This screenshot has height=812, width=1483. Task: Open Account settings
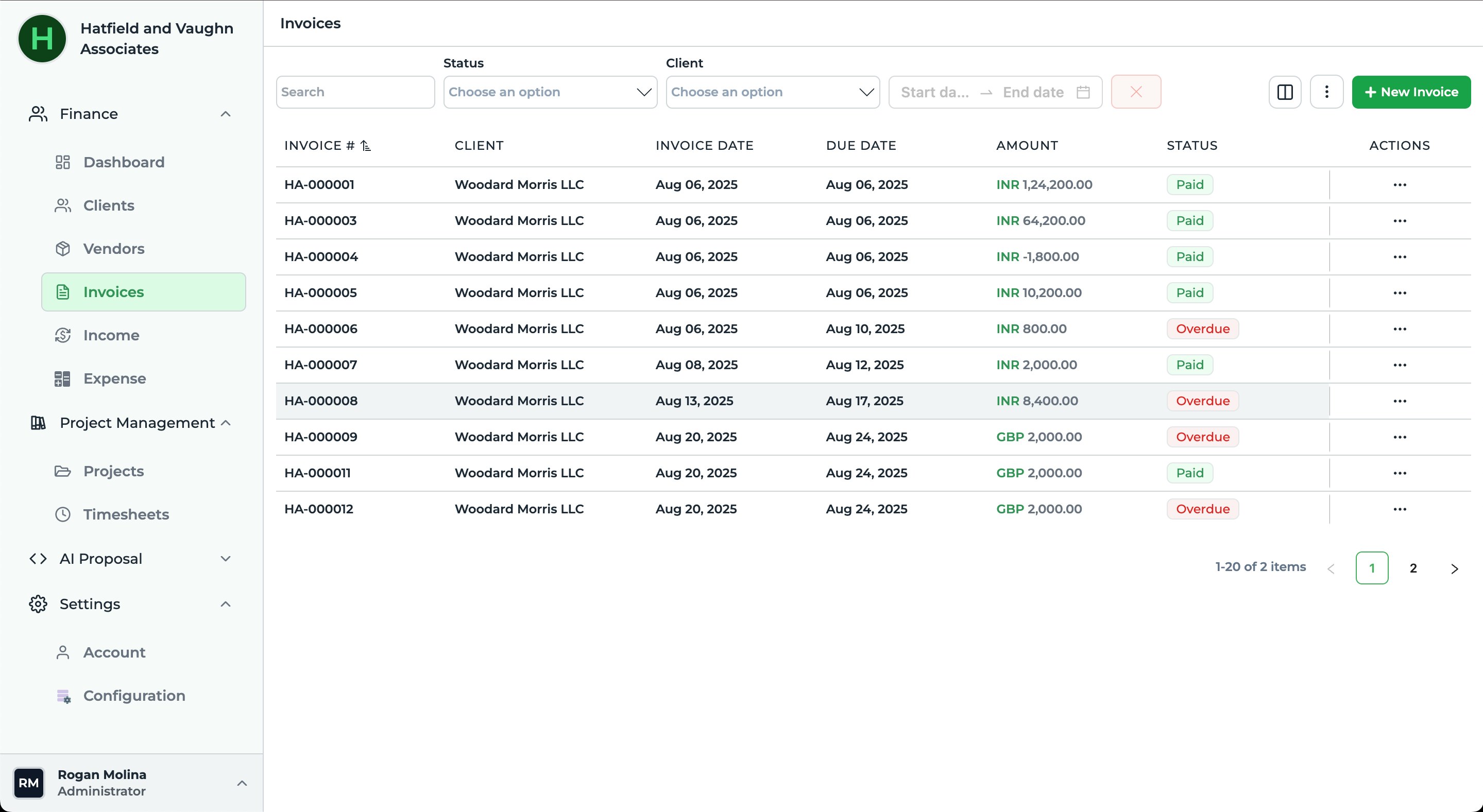(143, 652)
